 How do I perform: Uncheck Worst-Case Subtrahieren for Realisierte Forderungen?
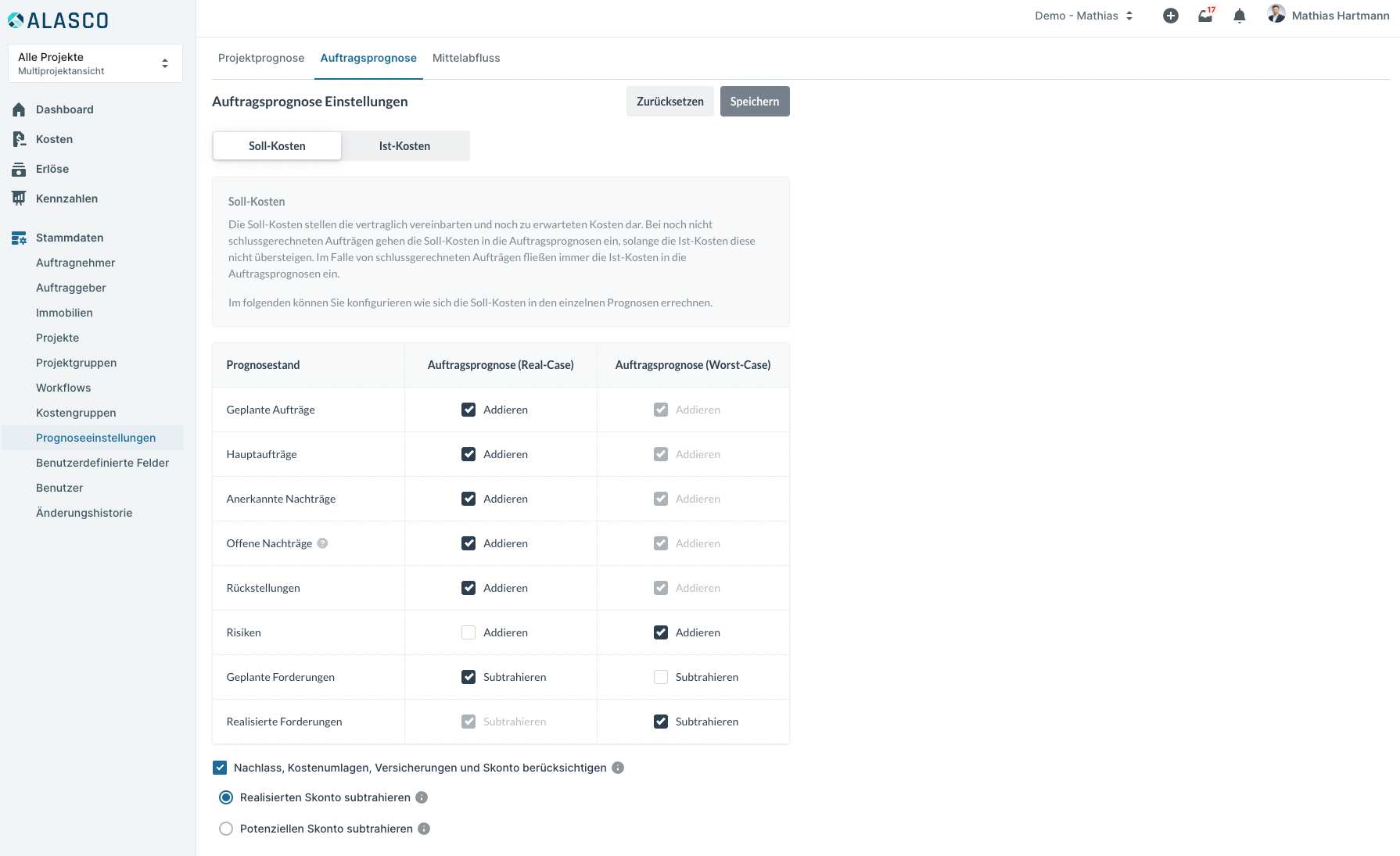point(661,722)
